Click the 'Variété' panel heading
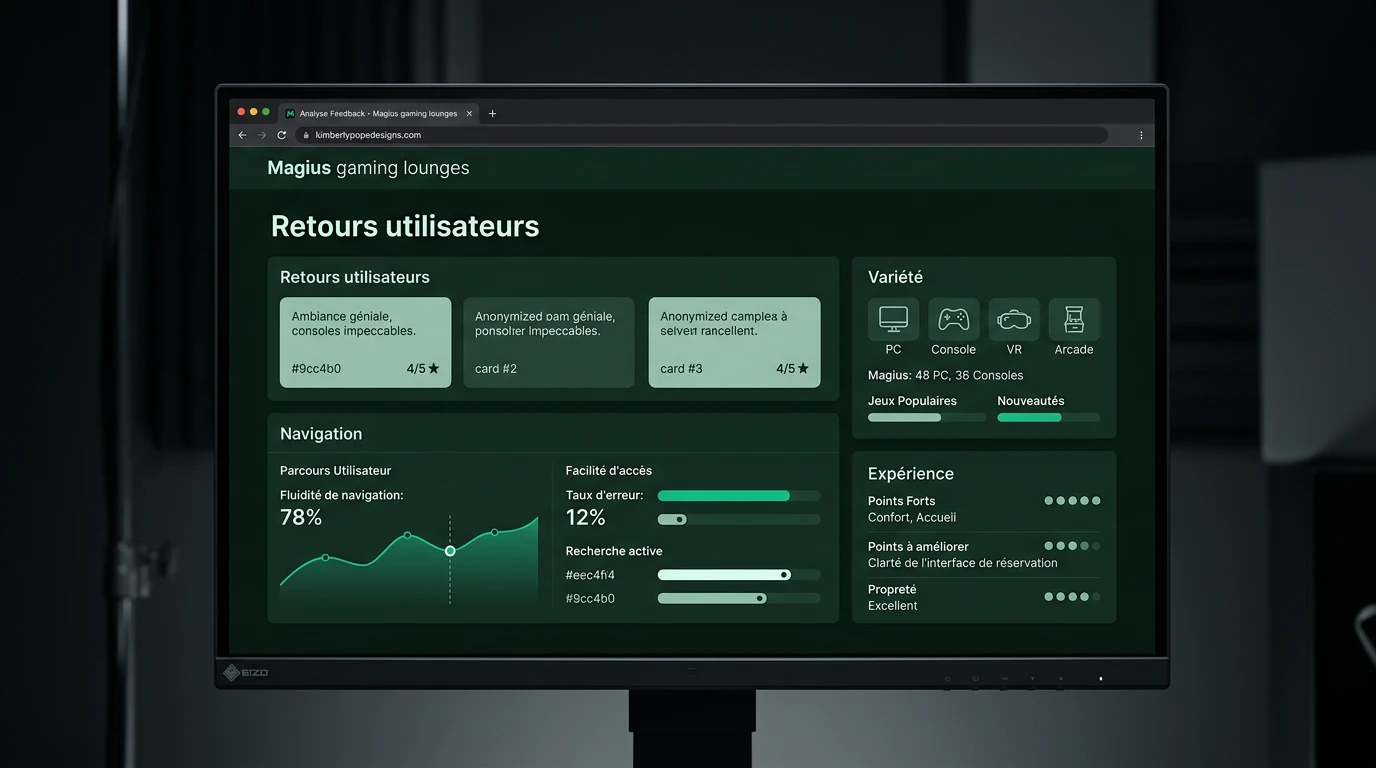 coord(895,277)
